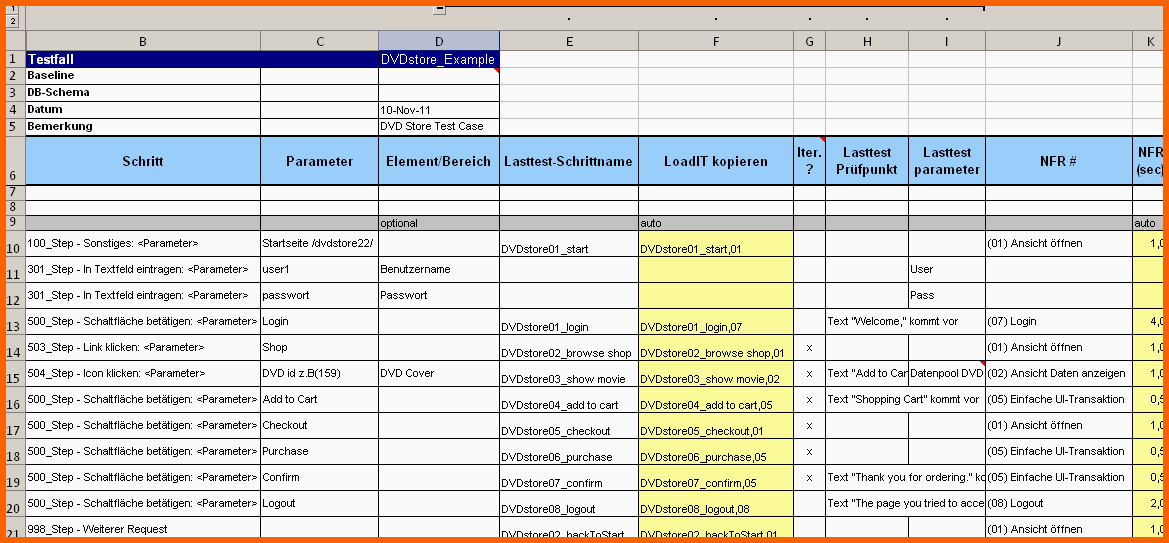1169x543 pixels.
Task: Select column F header
Action: (x=716, y=42)
